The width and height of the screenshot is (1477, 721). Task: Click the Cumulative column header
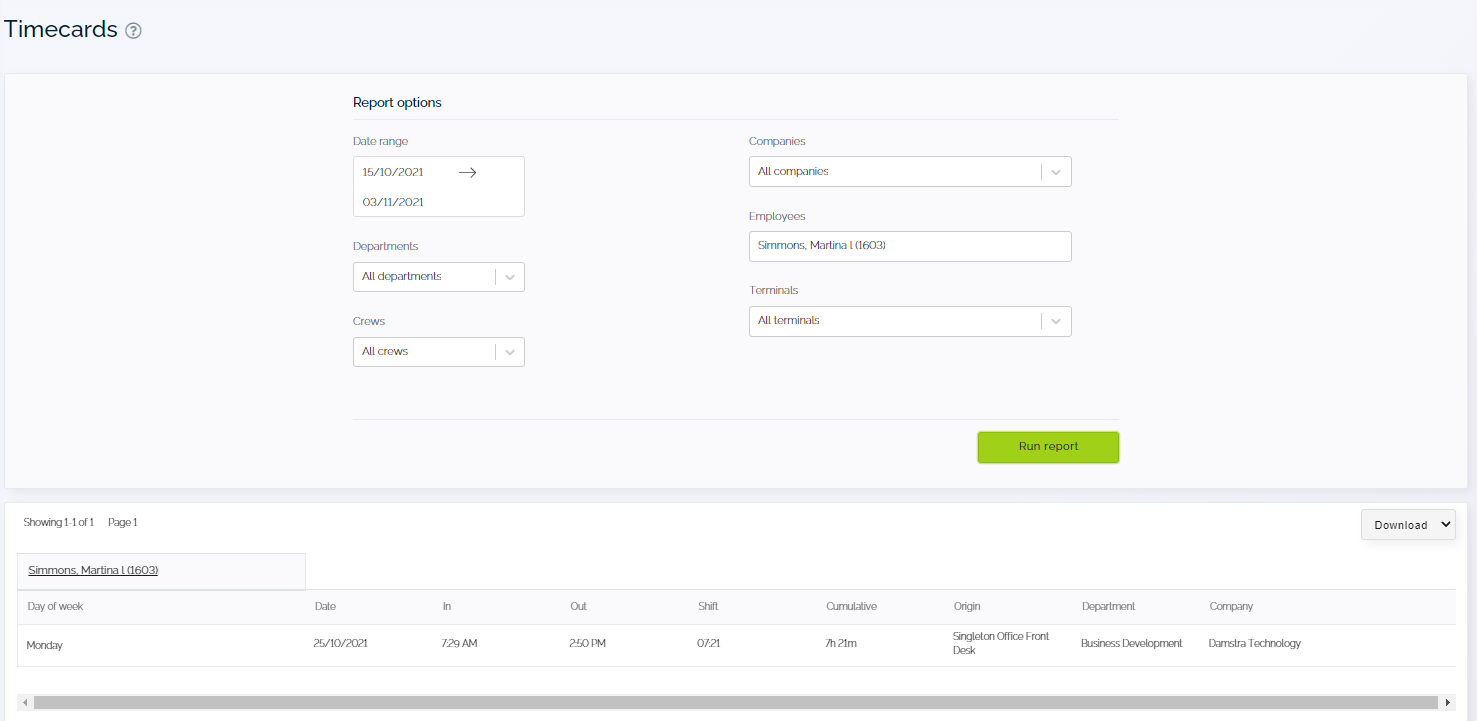pyautogui.click(x=851, y=606)
